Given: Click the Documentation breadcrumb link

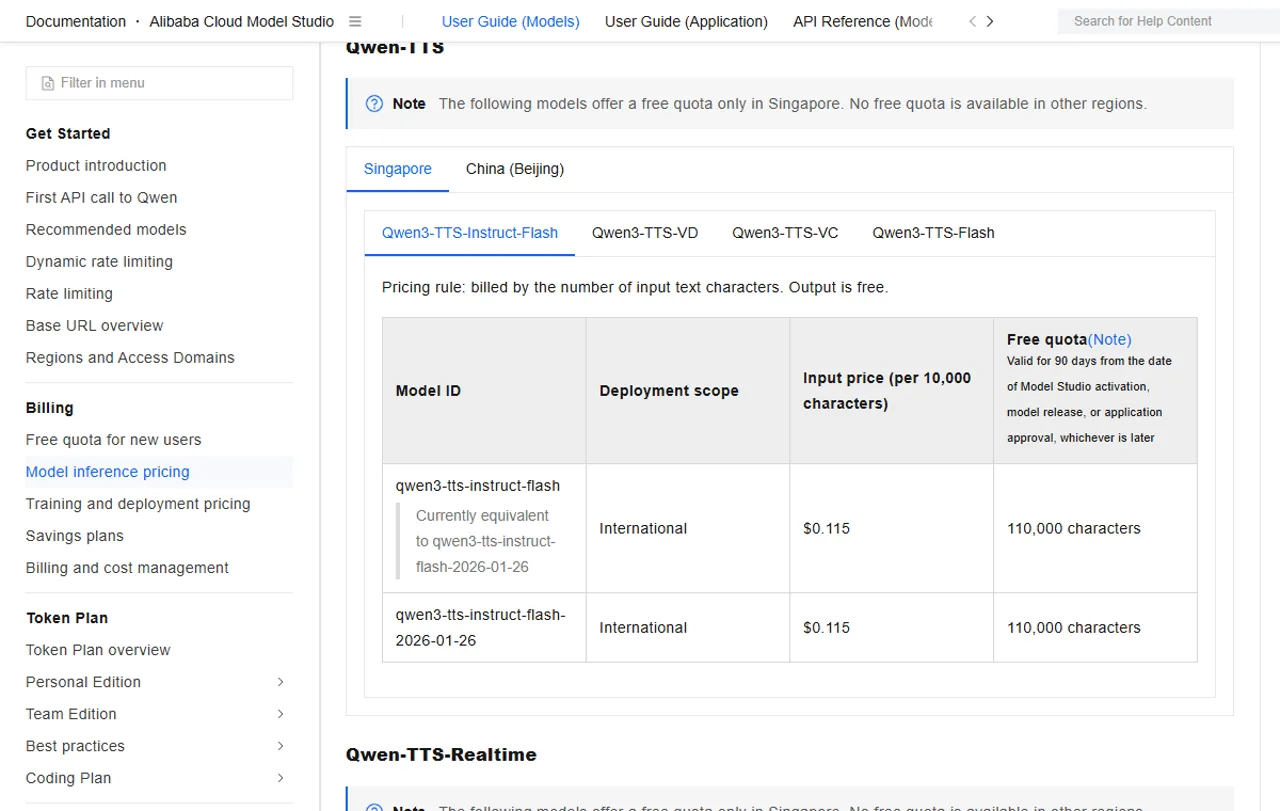Looking at the screenshot, I should point(76,21).
